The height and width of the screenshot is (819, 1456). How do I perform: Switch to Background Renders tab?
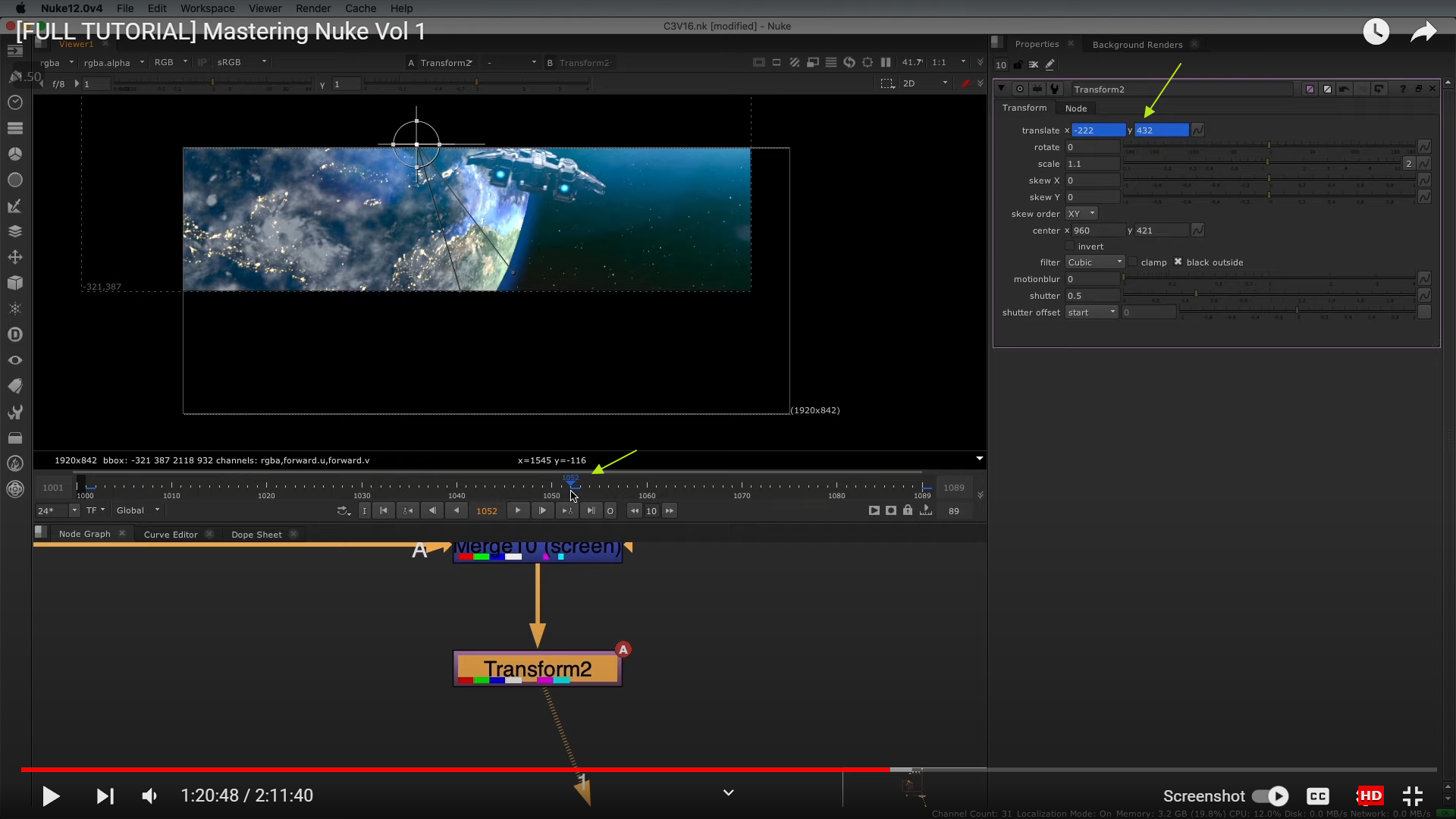click(x=1137, y=45)
